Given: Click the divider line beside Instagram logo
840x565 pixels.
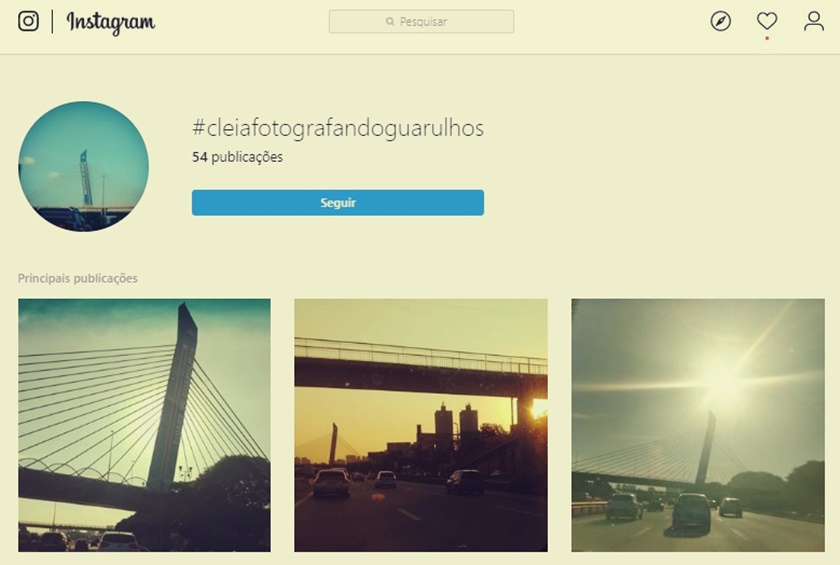Looking at the screenshot, I should click(52, 21).
